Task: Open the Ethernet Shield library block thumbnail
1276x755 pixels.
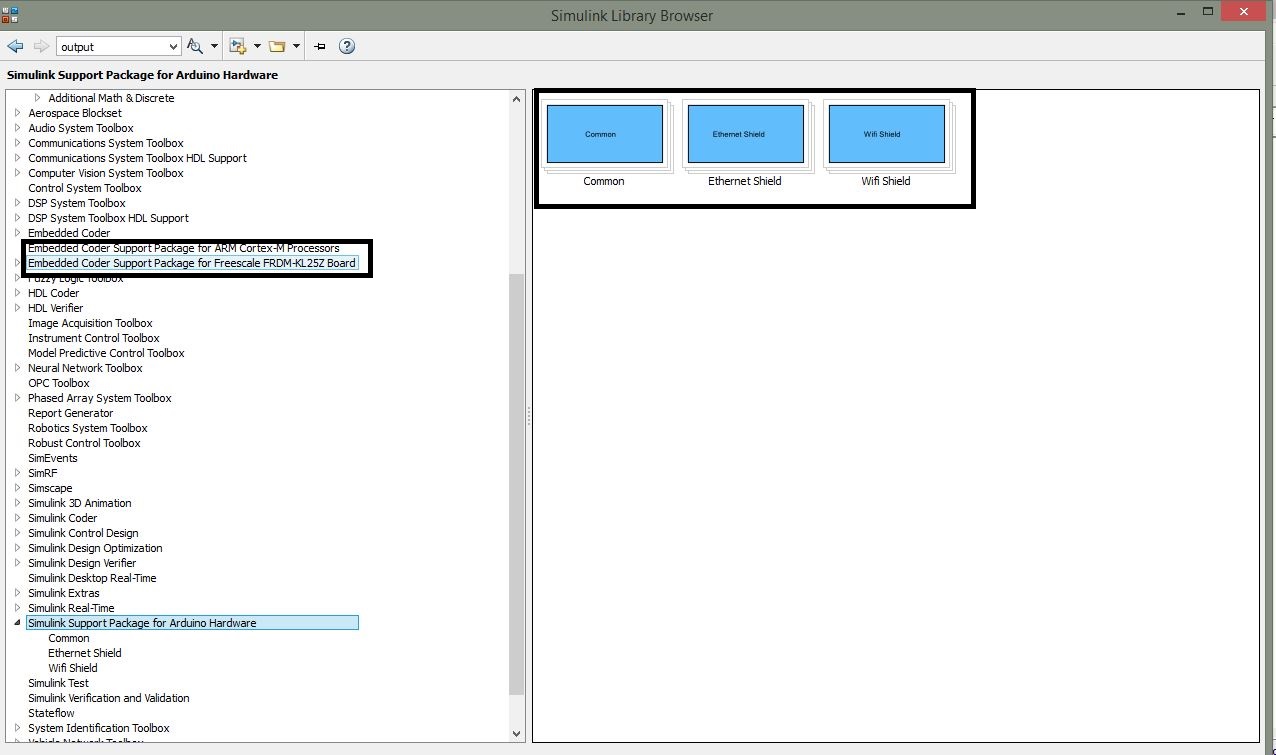Action: coord(746,134)
